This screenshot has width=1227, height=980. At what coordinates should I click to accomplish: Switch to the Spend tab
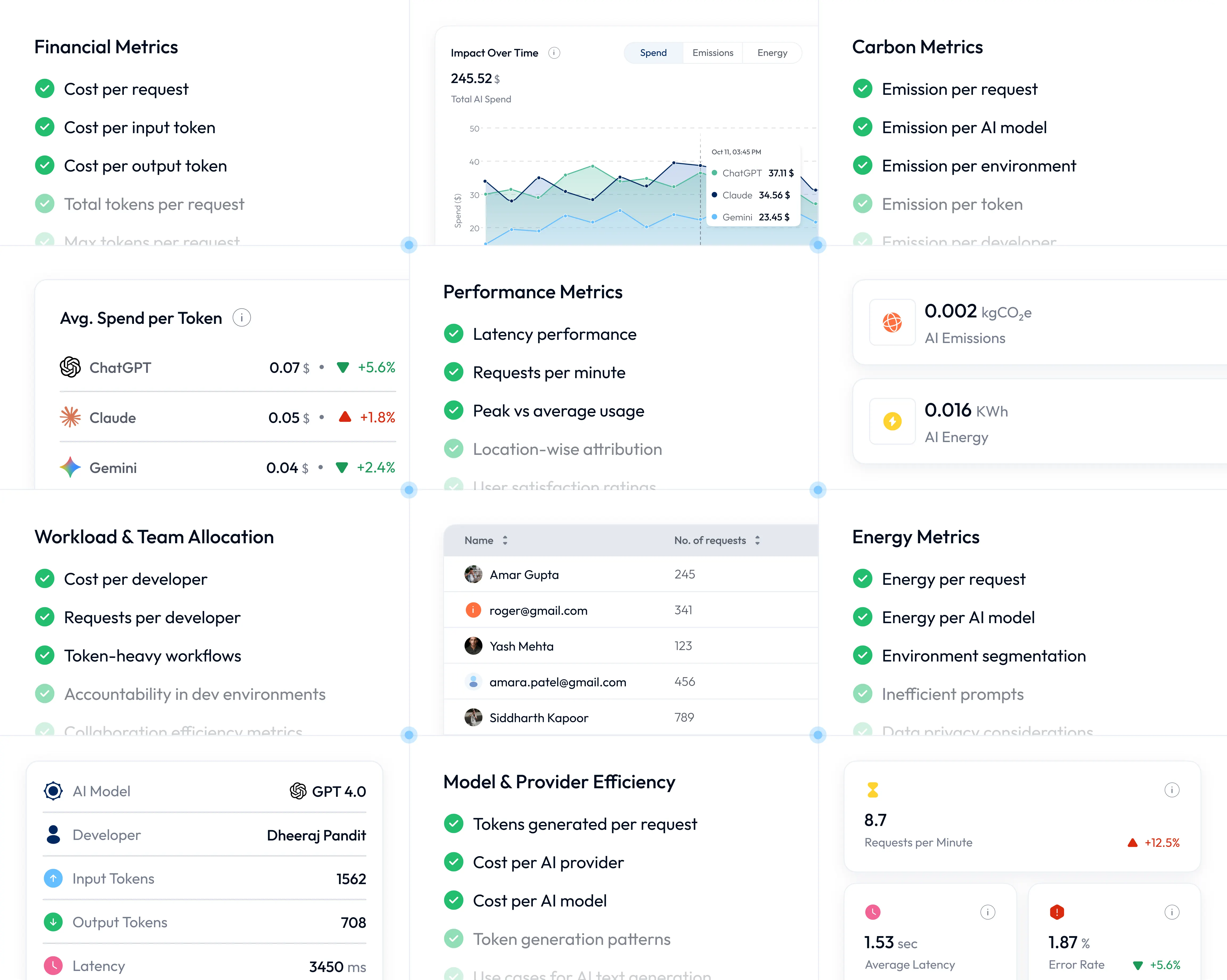pyautogui.click(x=653, y=53)
